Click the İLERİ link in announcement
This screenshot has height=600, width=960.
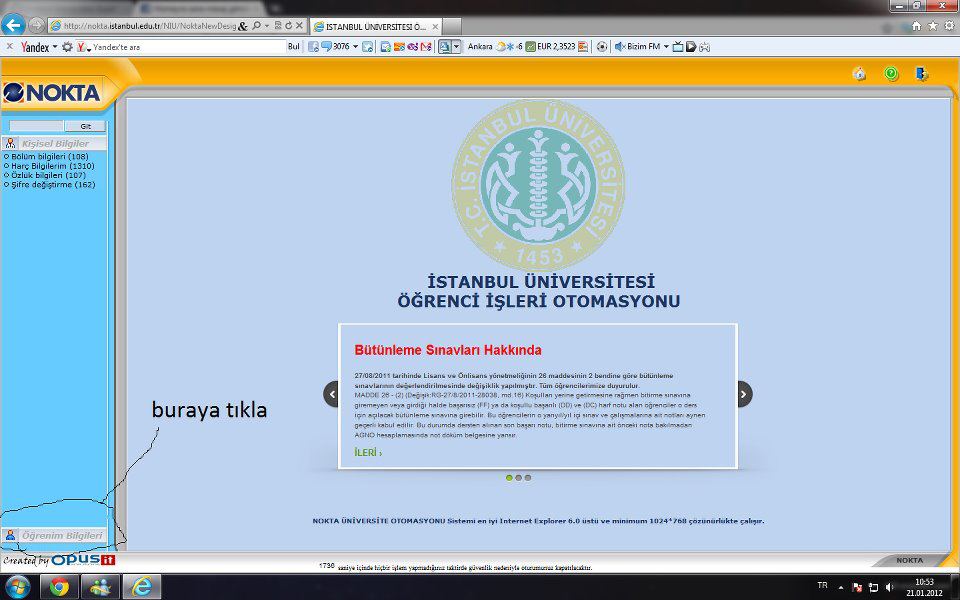click(x=368, y=452)
